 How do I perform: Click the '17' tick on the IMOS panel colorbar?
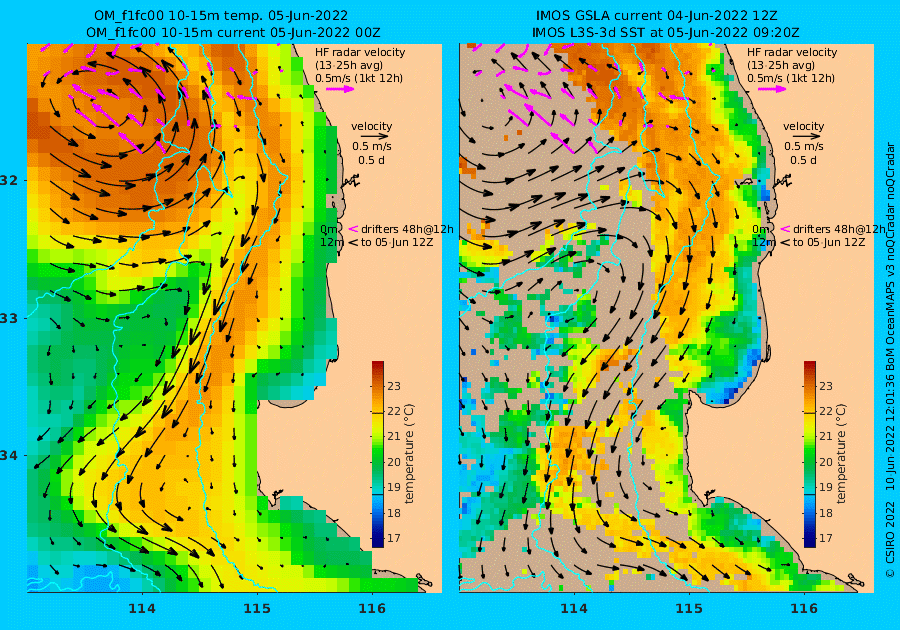(826, 538)
